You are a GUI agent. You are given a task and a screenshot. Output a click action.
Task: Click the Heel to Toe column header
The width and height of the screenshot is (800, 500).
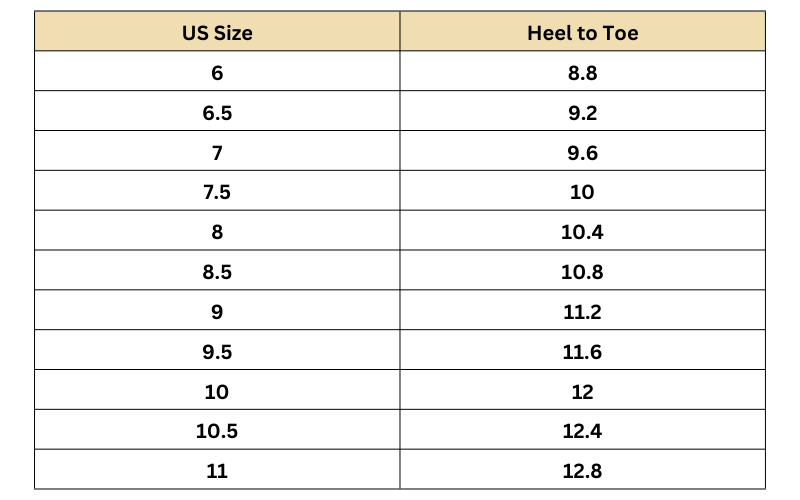click(x=582, y=32)
